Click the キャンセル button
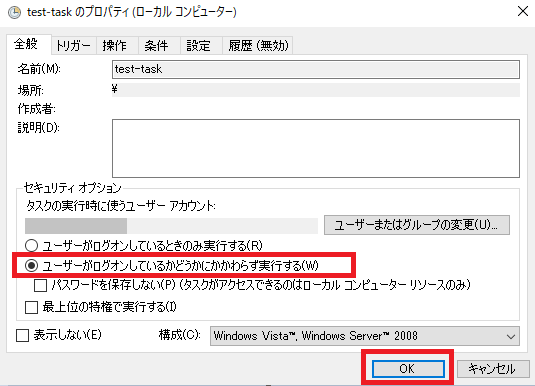This screenshot has width=535, height=386. tap(493, 369)
